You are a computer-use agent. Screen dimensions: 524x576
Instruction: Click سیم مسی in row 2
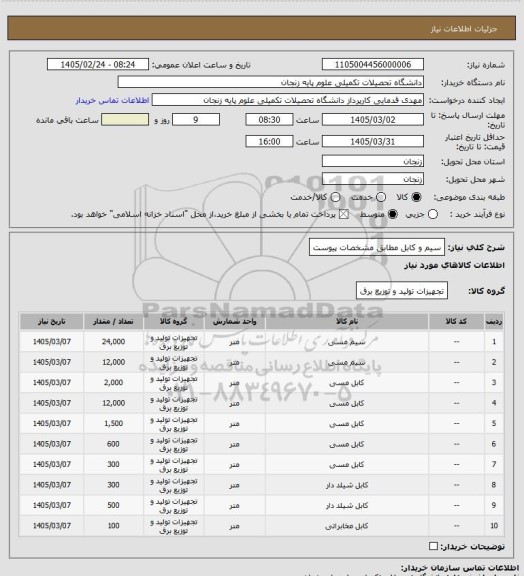347,362
